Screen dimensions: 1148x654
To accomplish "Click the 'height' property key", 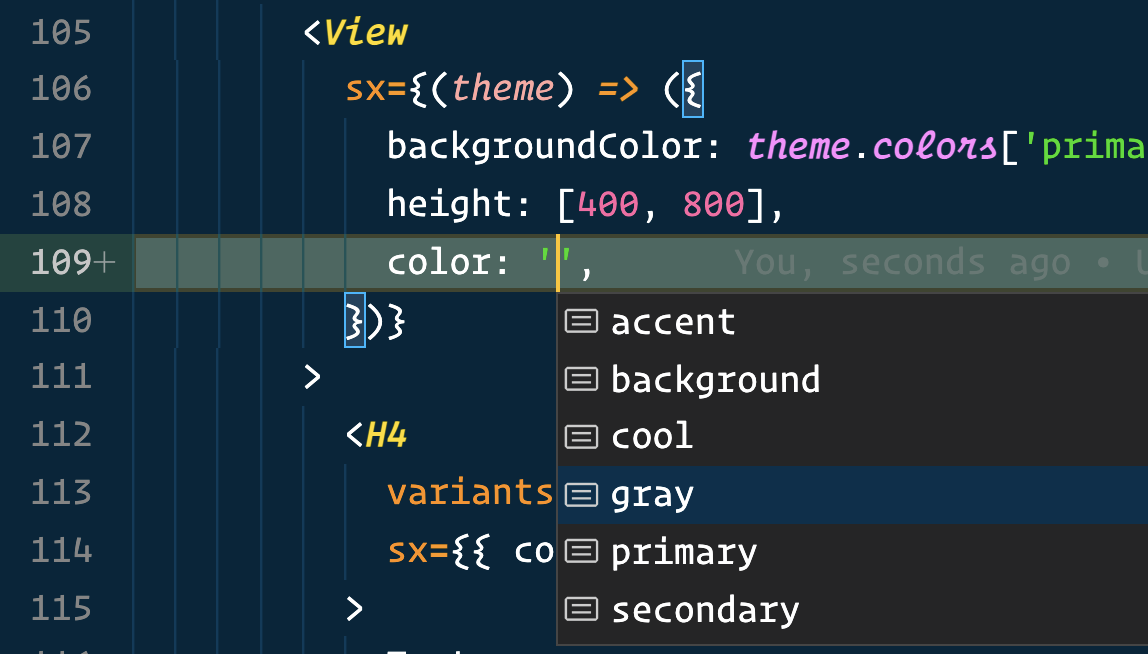I will [450, 204].
